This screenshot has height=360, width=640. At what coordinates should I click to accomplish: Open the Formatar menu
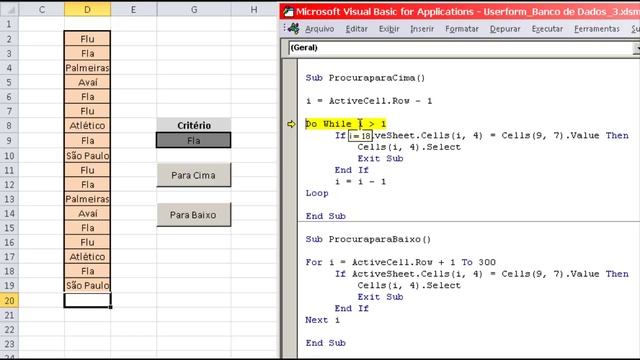(x=462, y=29)
